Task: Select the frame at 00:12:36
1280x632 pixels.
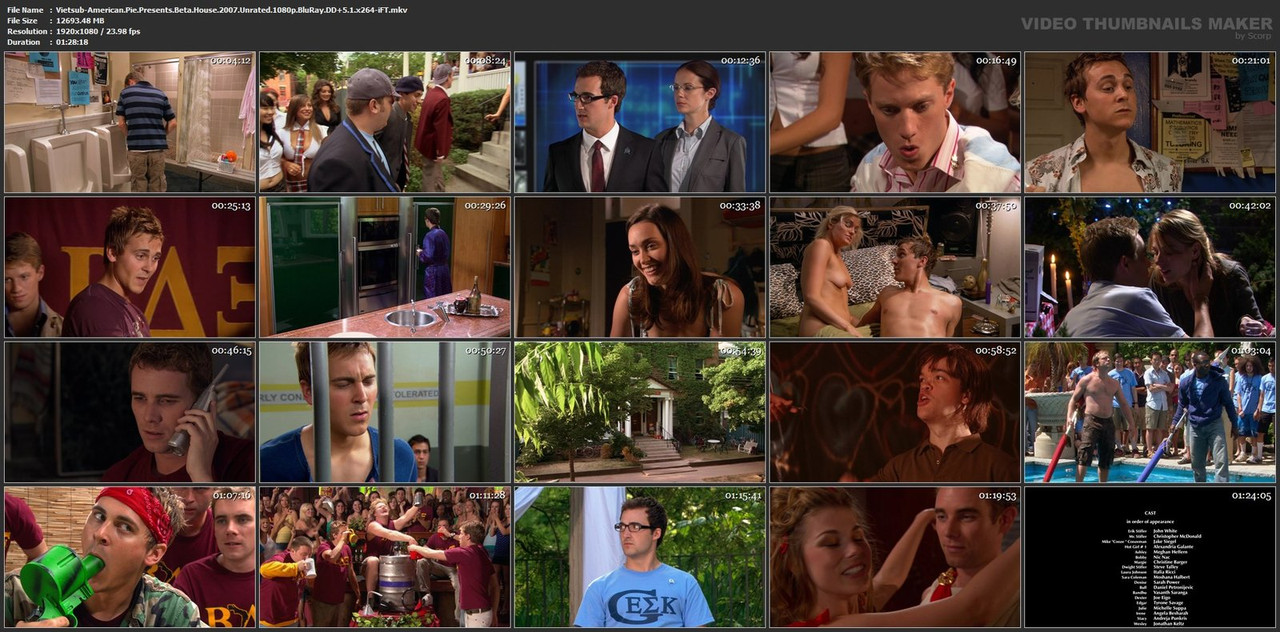Action: [x=640, y=122]
